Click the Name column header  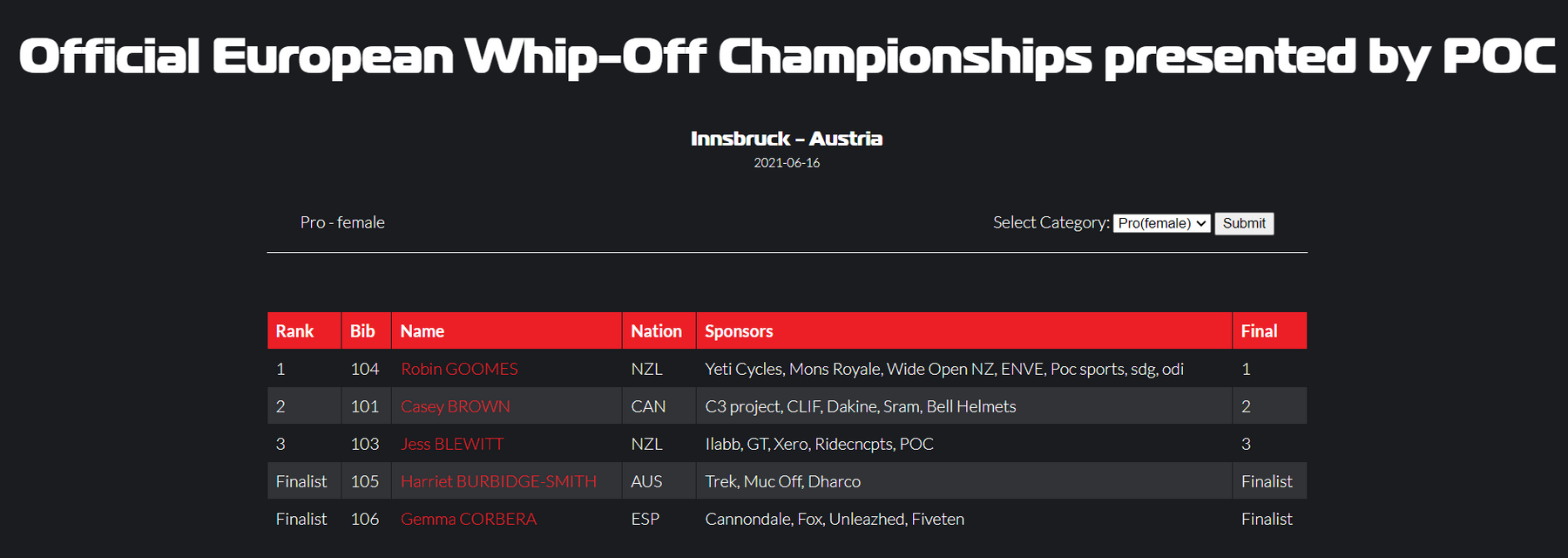(422, 331)
